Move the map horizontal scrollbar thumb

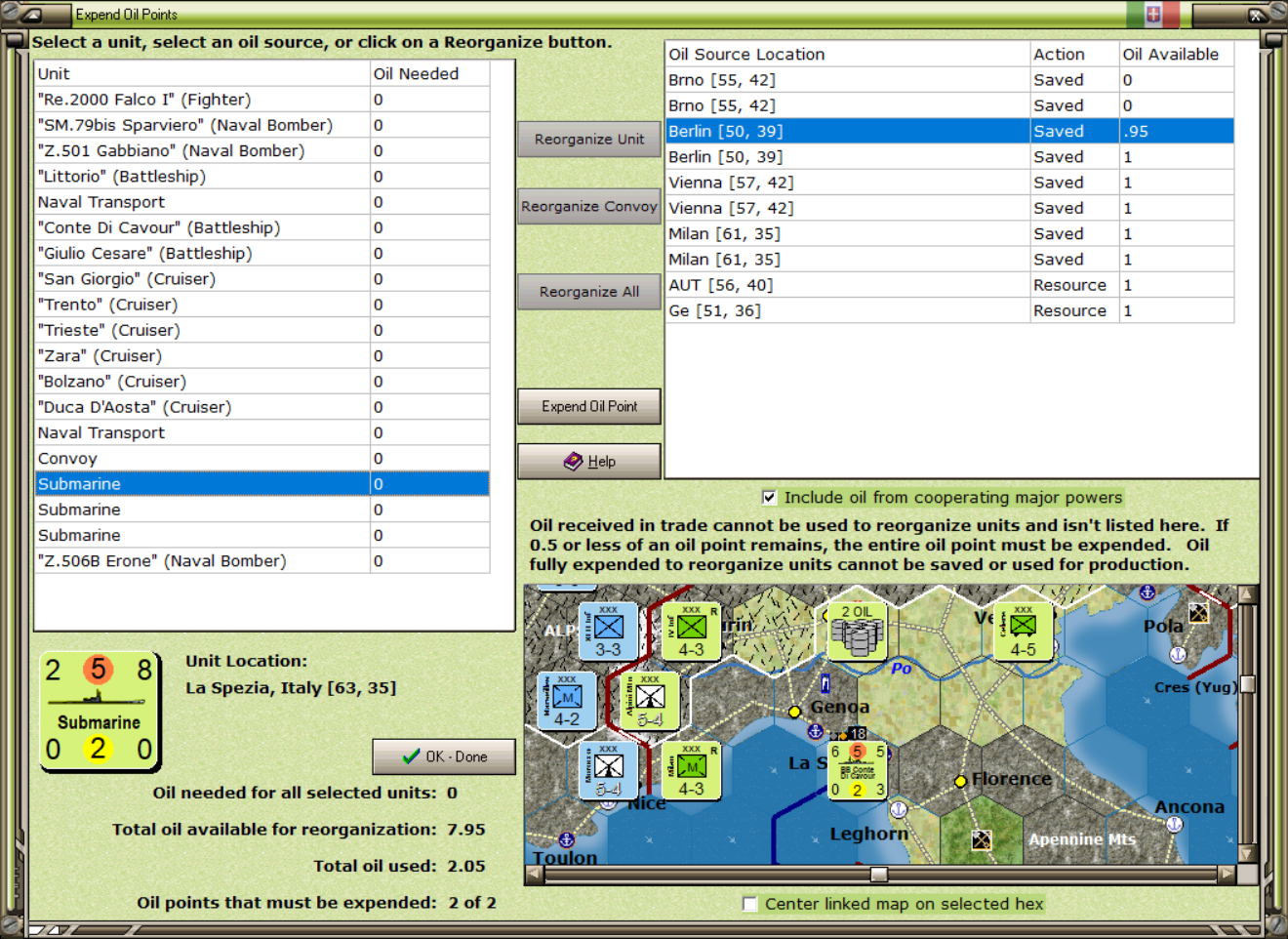coord(879,875)
